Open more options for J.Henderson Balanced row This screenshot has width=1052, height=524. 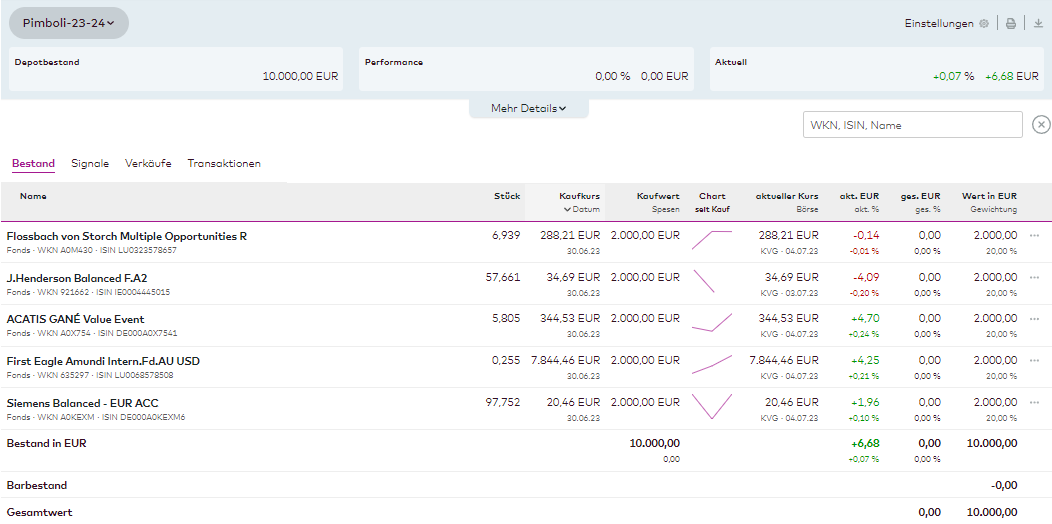tap(1033, 277)
